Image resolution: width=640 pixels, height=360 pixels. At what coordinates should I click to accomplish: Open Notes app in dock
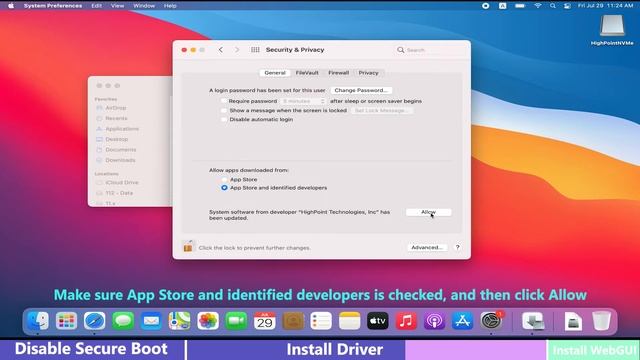(x=350, y=321)
